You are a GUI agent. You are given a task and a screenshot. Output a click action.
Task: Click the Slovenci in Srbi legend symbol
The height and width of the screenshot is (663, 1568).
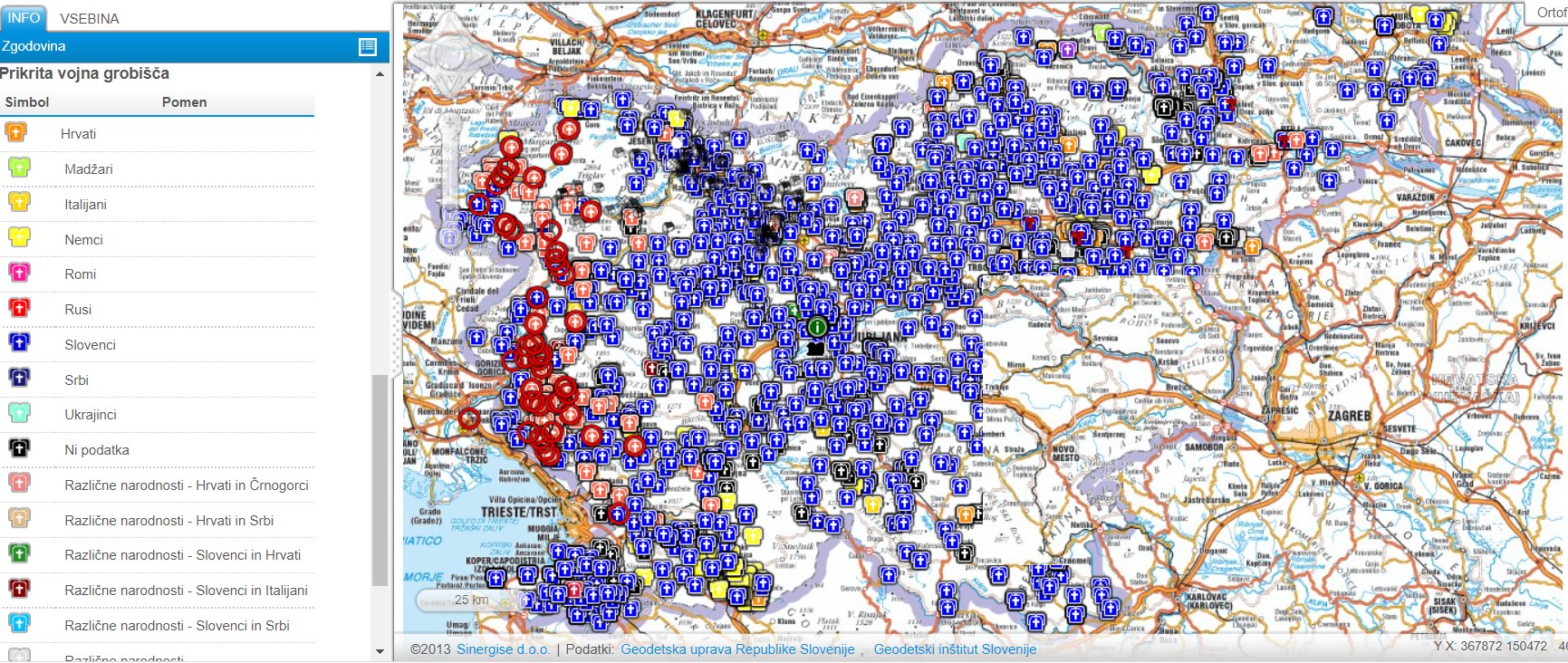coord(19,624)
